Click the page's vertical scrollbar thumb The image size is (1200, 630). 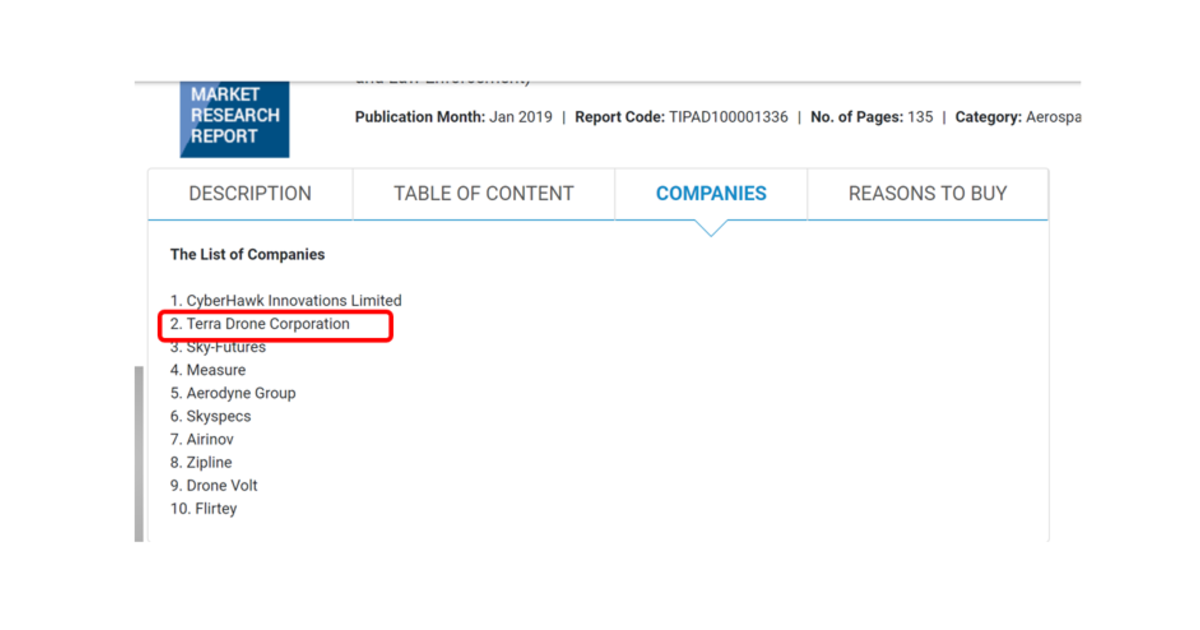coord(139,453)
